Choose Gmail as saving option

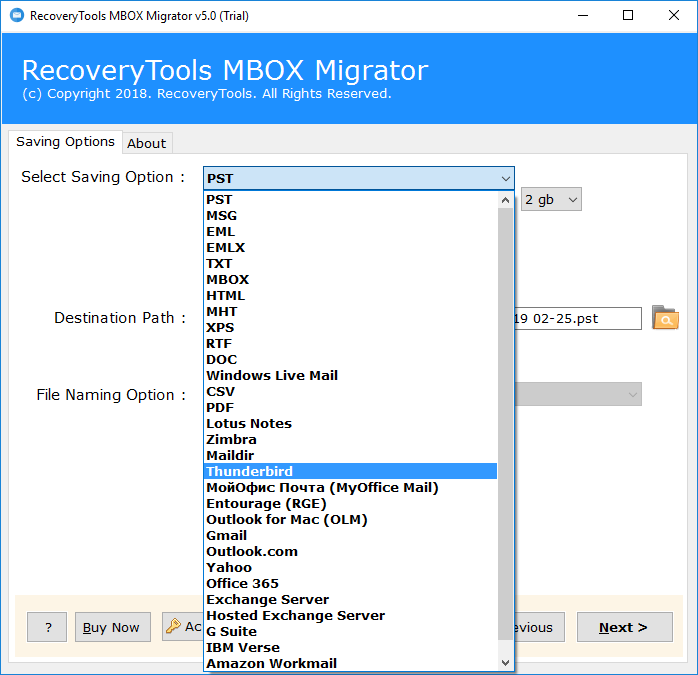(x=351, y=536)
